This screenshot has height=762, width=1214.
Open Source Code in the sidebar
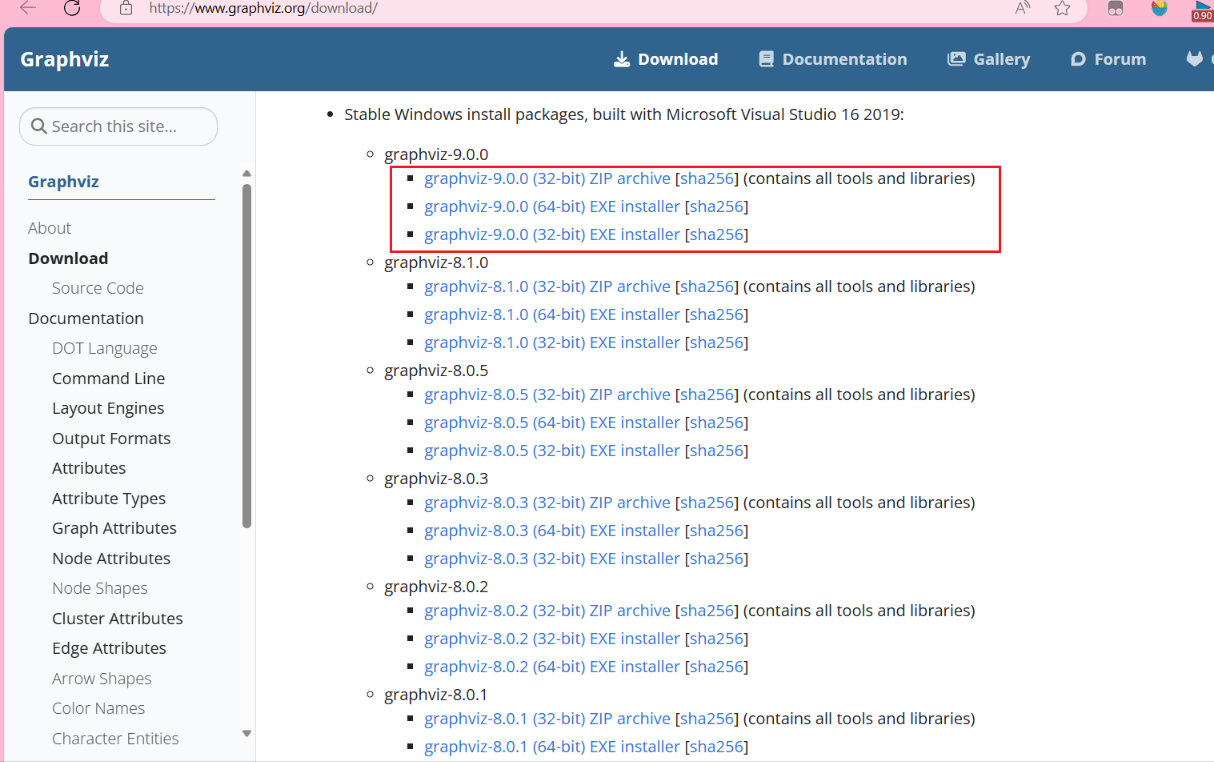pos(98,288)
